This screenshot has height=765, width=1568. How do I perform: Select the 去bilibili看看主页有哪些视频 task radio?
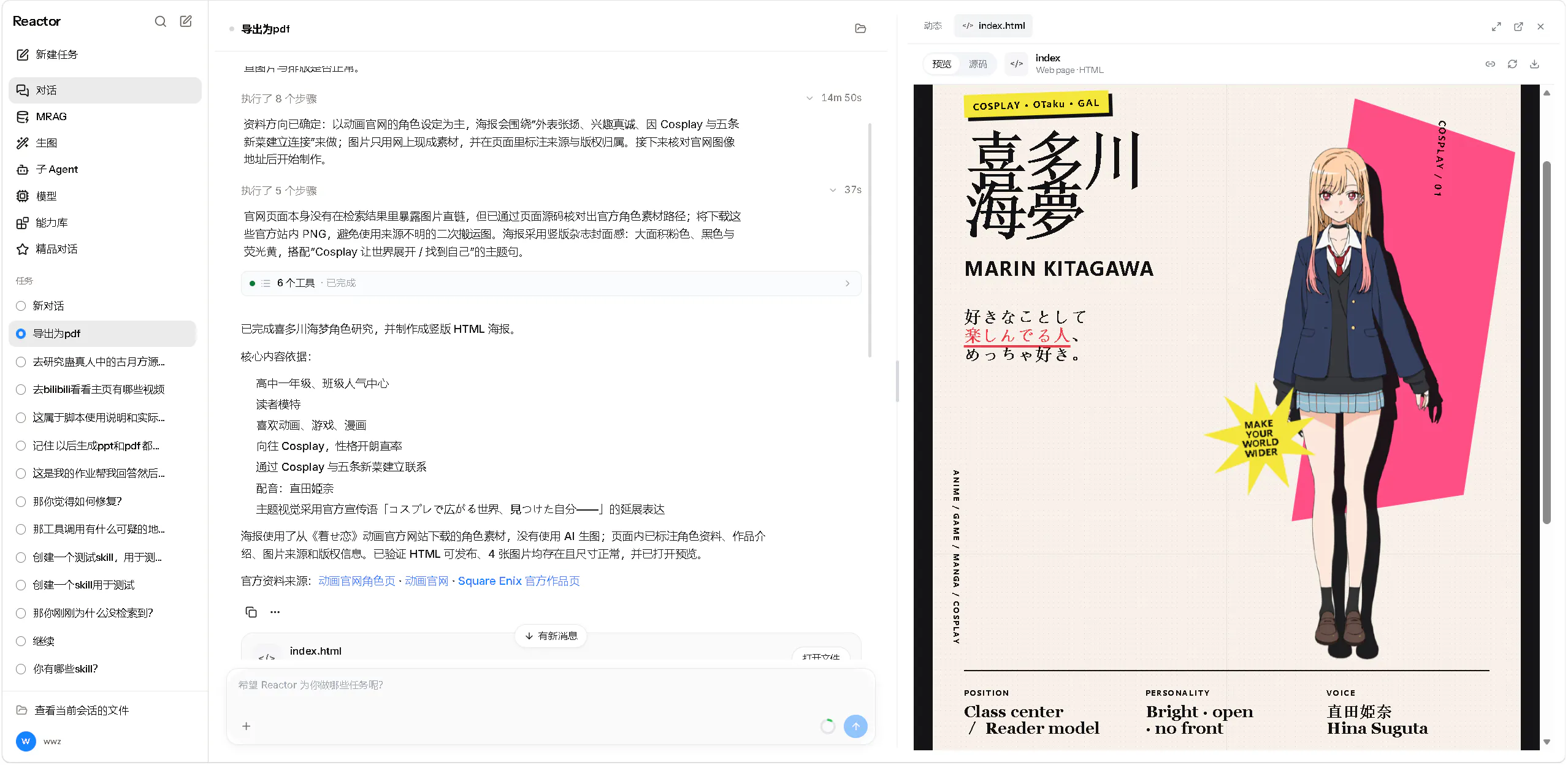click(21, 389)
